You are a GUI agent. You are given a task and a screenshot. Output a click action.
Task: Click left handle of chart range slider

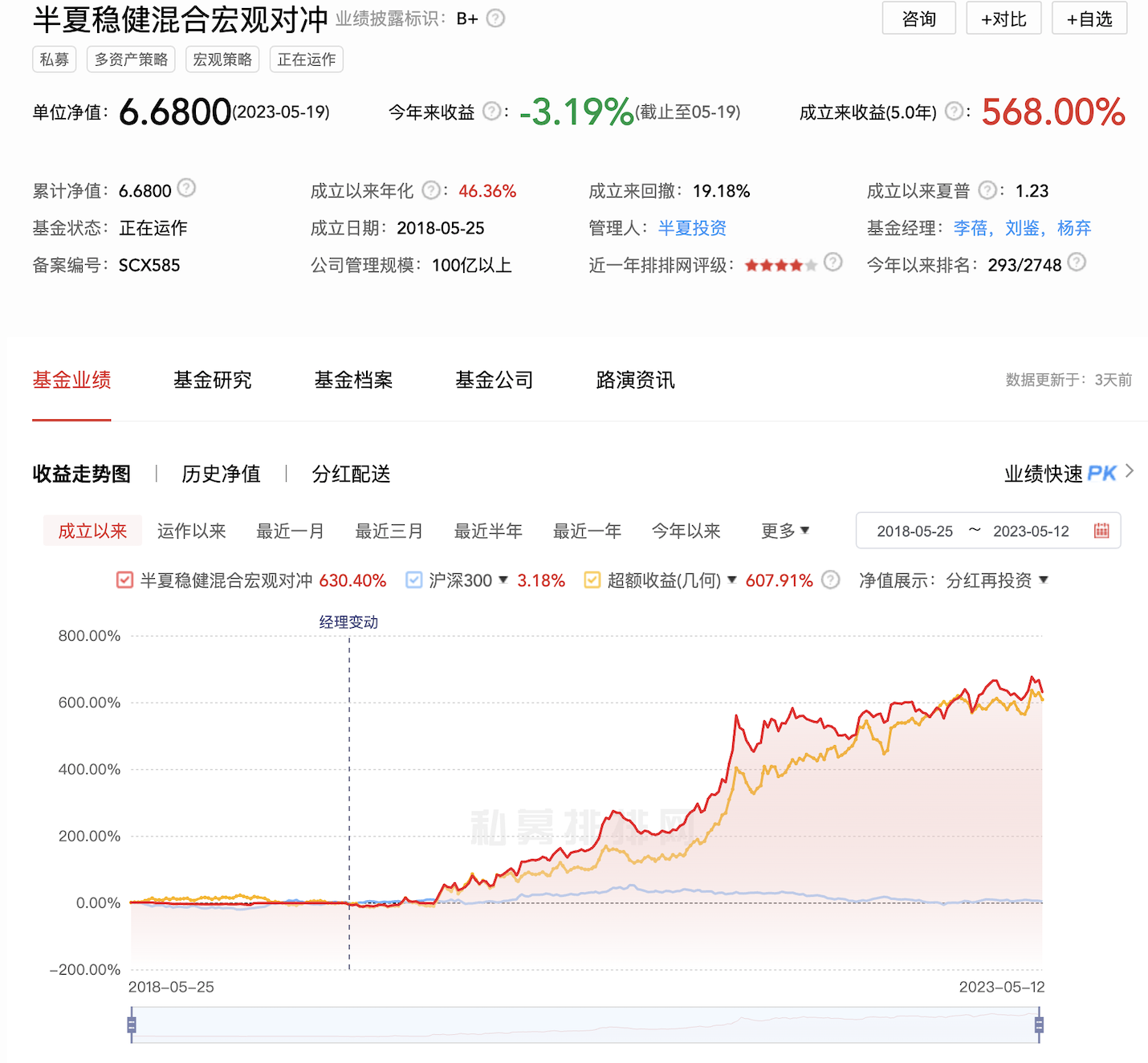(x=132, y=1024)
